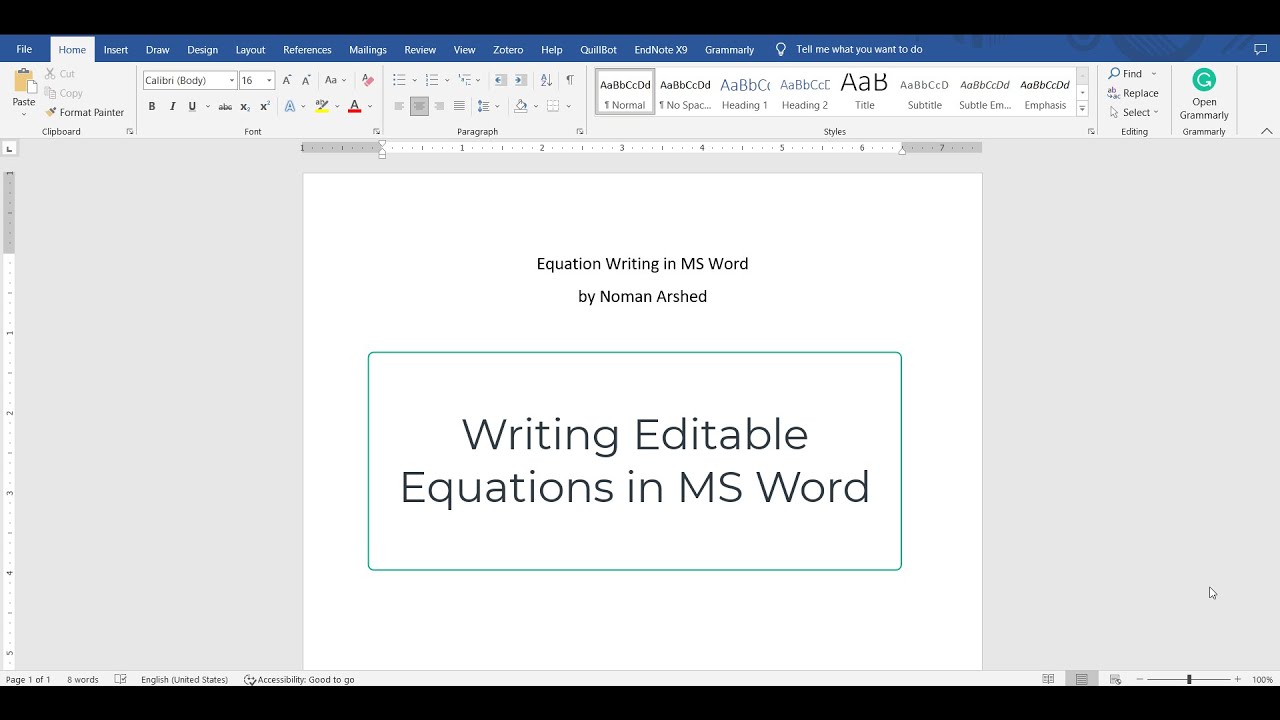Switch to the Insert tab
The width and height of the screenshot is (1280, 720).
tap(116, 50)
